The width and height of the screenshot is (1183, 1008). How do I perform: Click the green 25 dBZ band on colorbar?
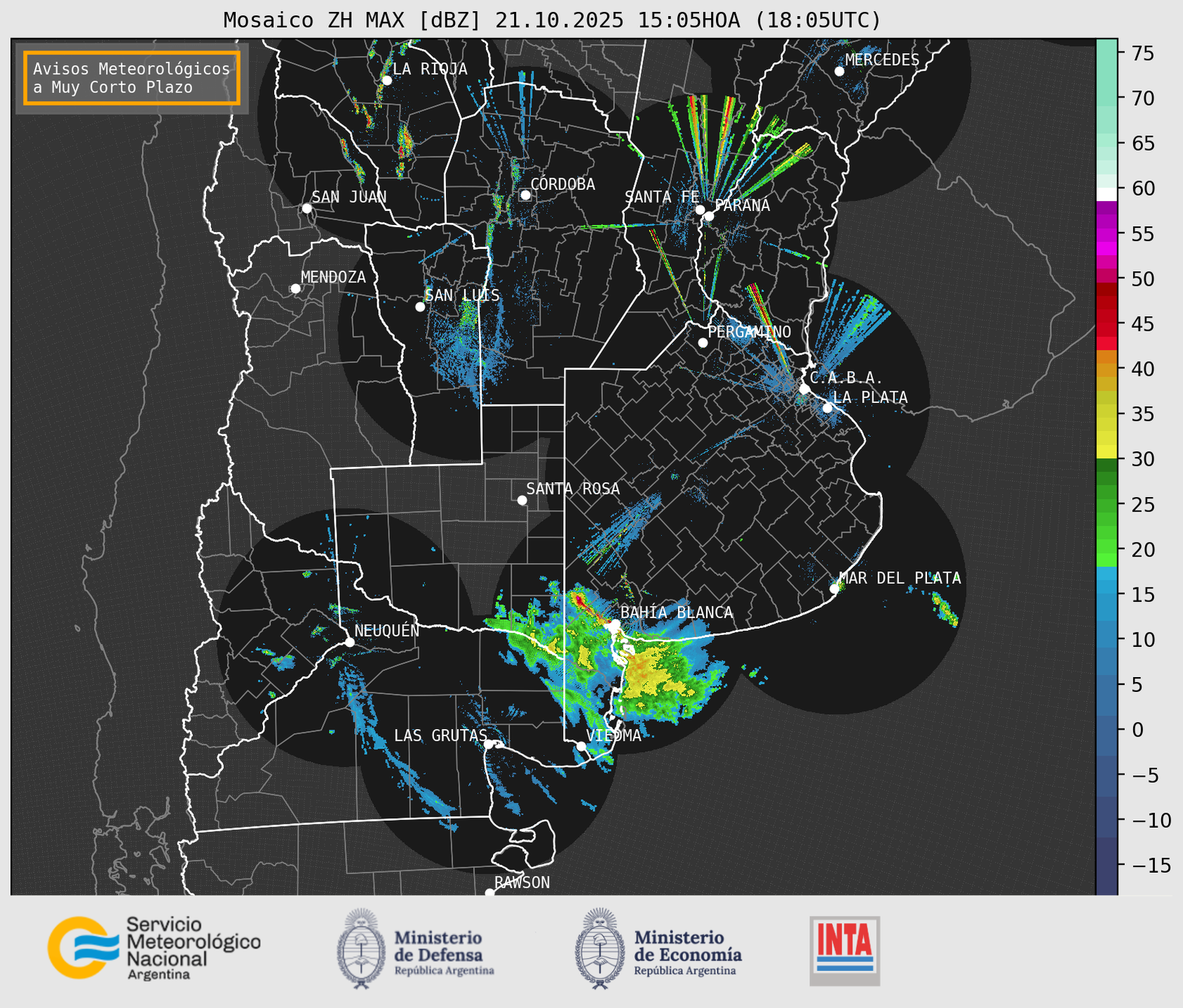(x=1107, y=505)
